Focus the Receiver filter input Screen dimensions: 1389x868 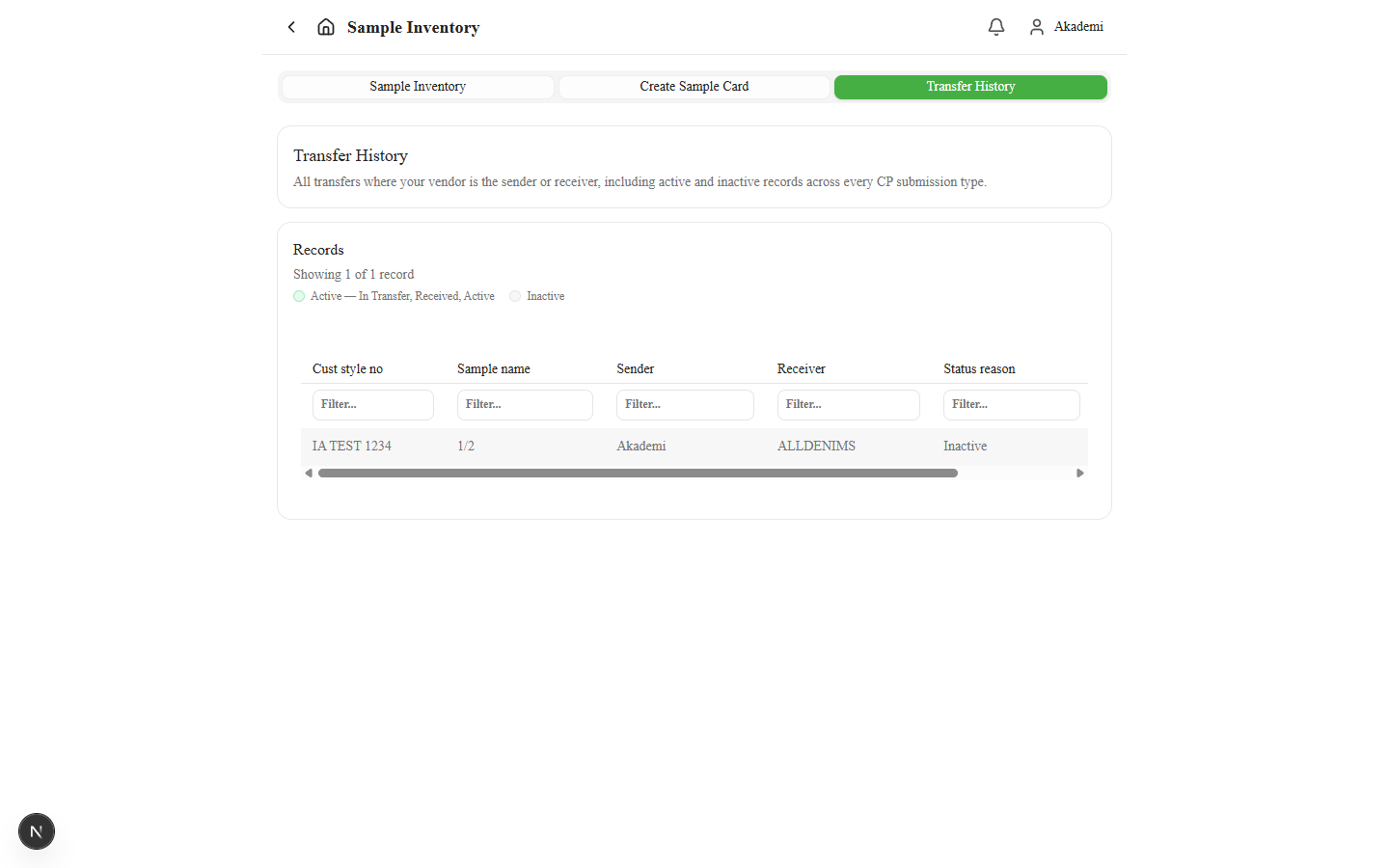849,405
